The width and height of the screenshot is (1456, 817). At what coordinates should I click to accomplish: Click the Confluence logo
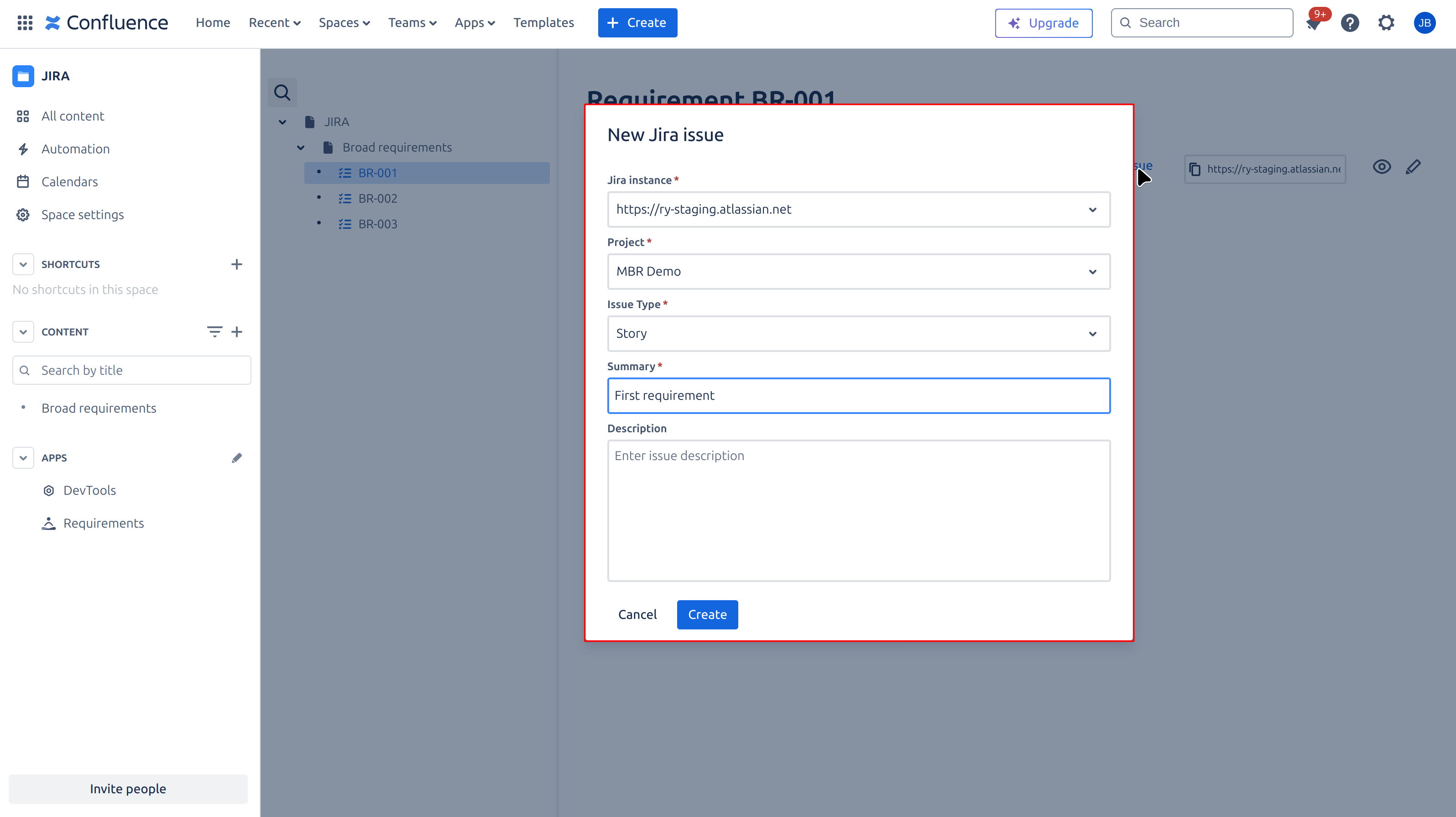tap(107, 23)
